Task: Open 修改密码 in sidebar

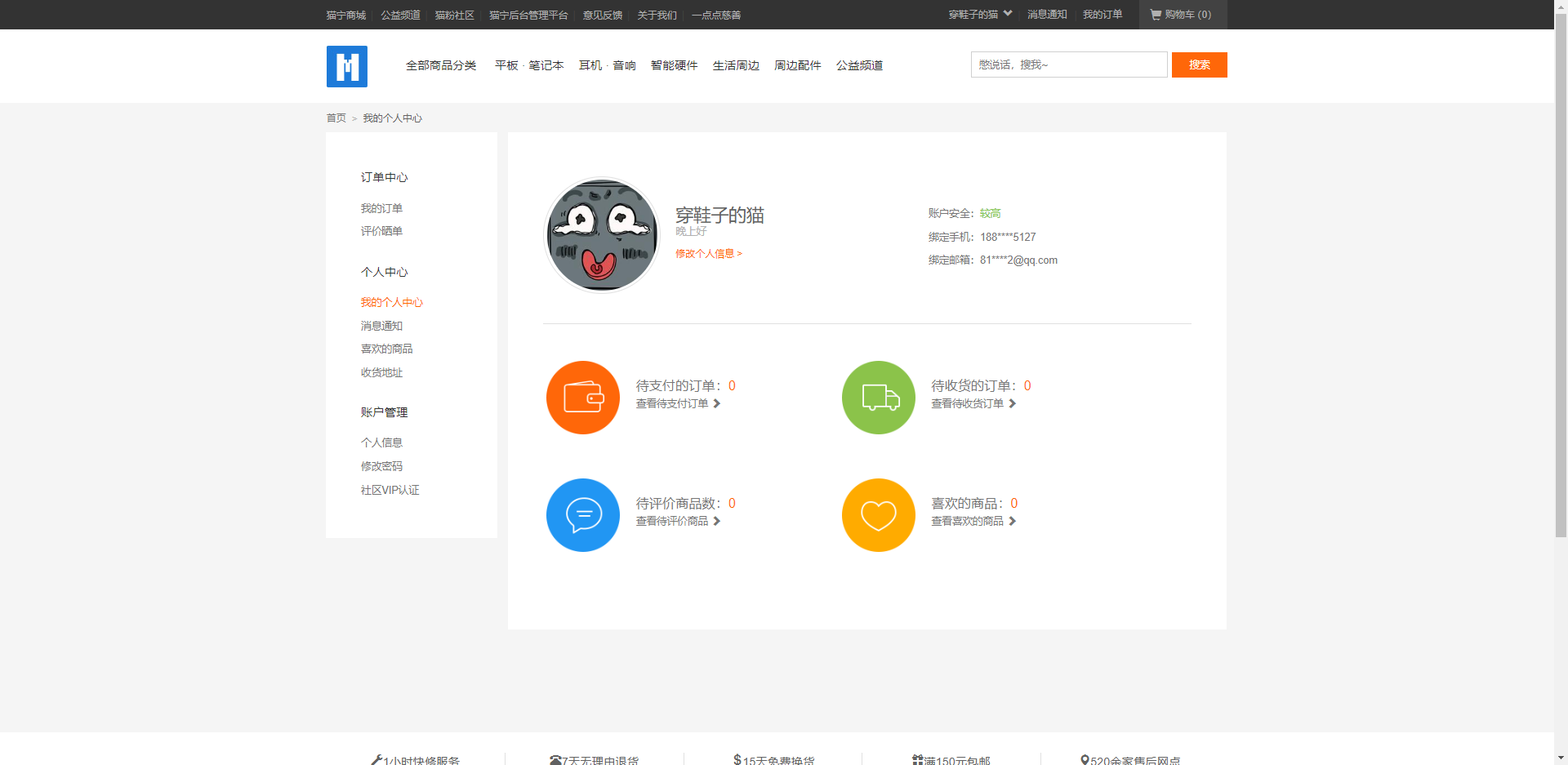Action: pyautogui.click(x=381, y=467)
